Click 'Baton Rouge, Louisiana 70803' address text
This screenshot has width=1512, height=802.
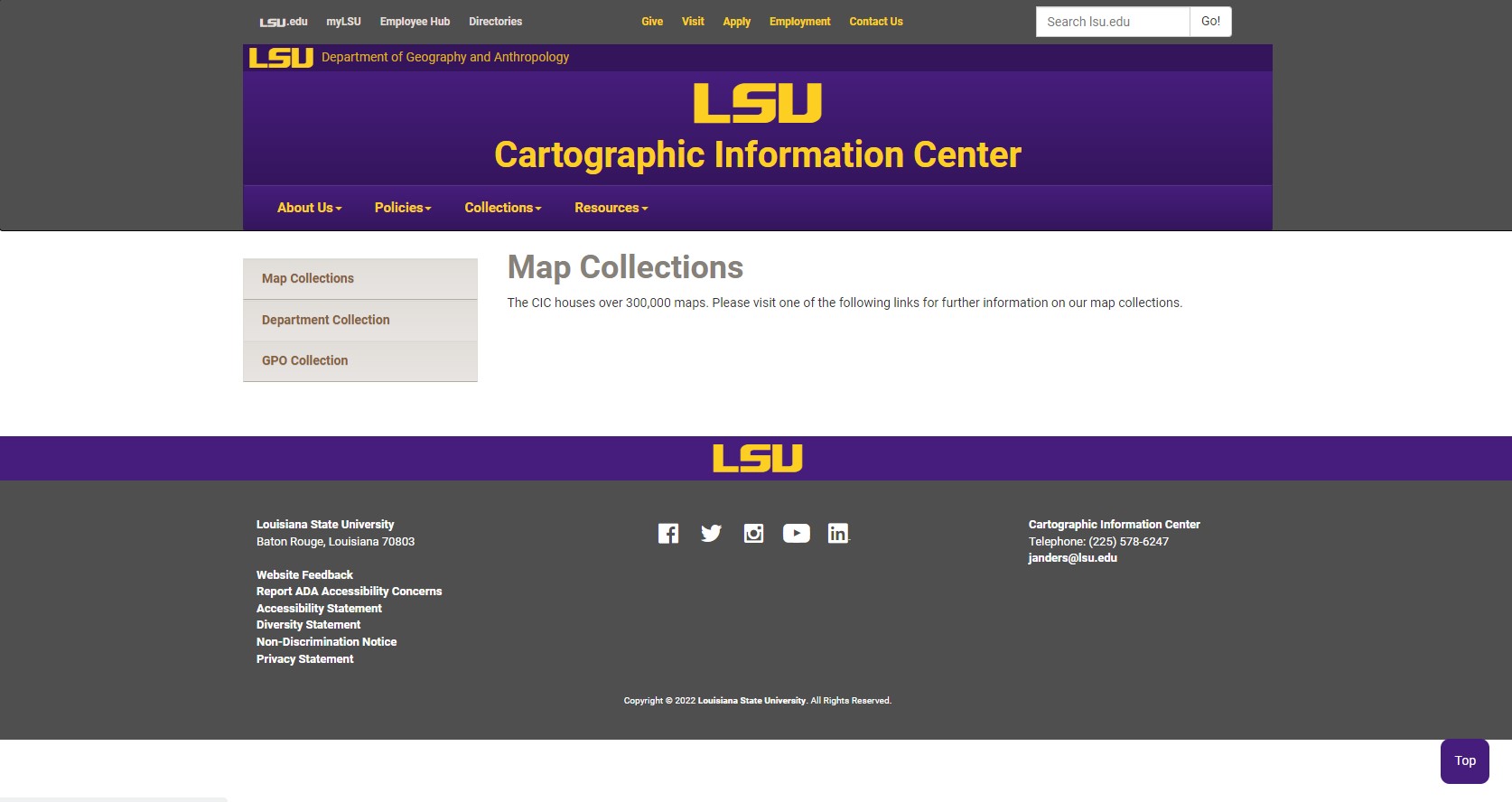[x=335, y=542]
